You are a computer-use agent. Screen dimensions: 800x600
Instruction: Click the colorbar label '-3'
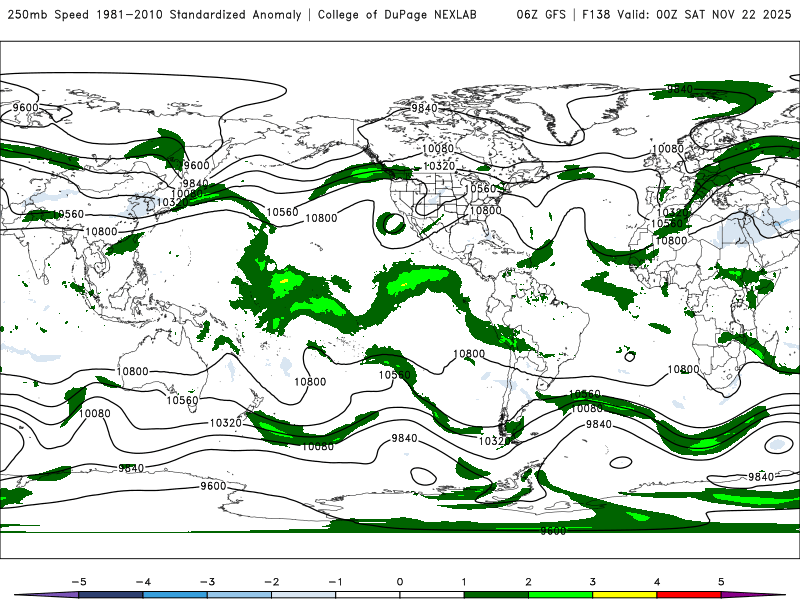(x=207, y=582)
